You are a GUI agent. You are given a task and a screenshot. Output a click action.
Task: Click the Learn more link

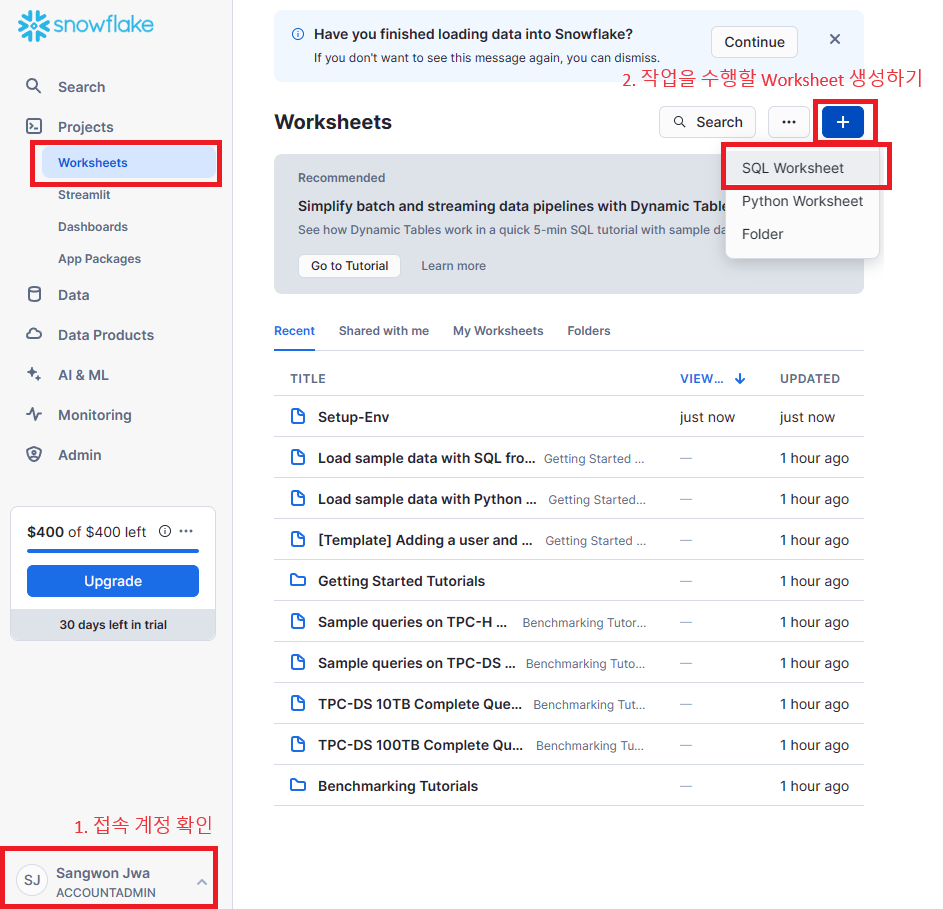[x=453, y=266]
